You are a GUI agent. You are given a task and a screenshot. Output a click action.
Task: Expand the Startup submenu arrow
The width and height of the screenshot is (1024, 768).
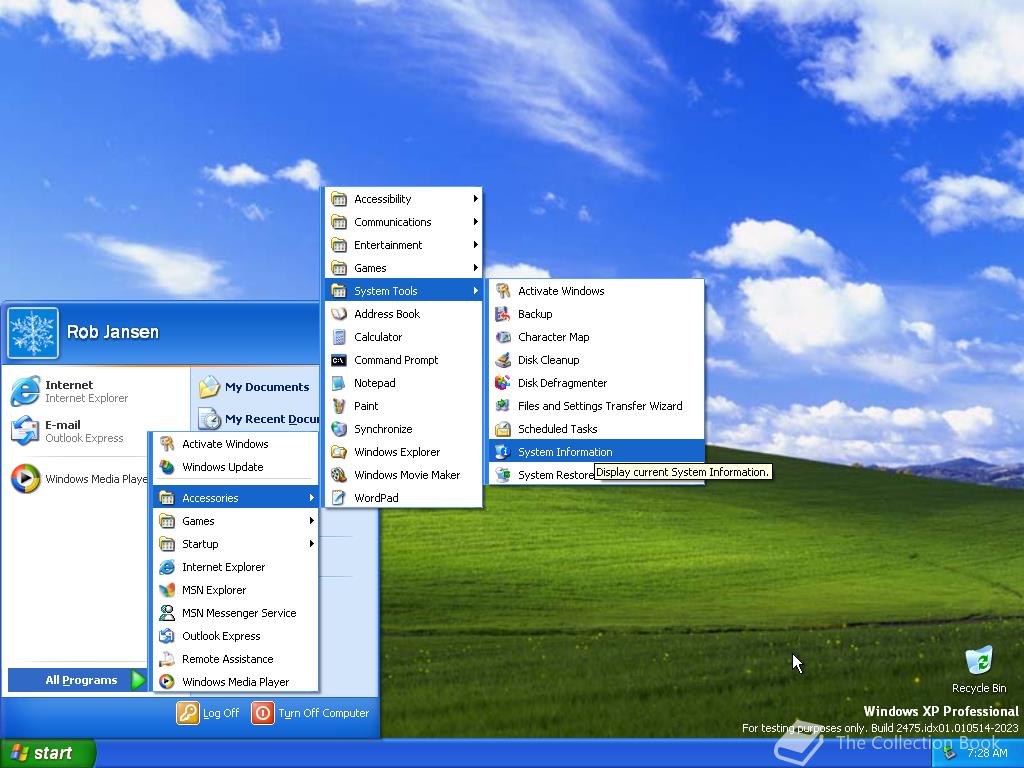312,544
